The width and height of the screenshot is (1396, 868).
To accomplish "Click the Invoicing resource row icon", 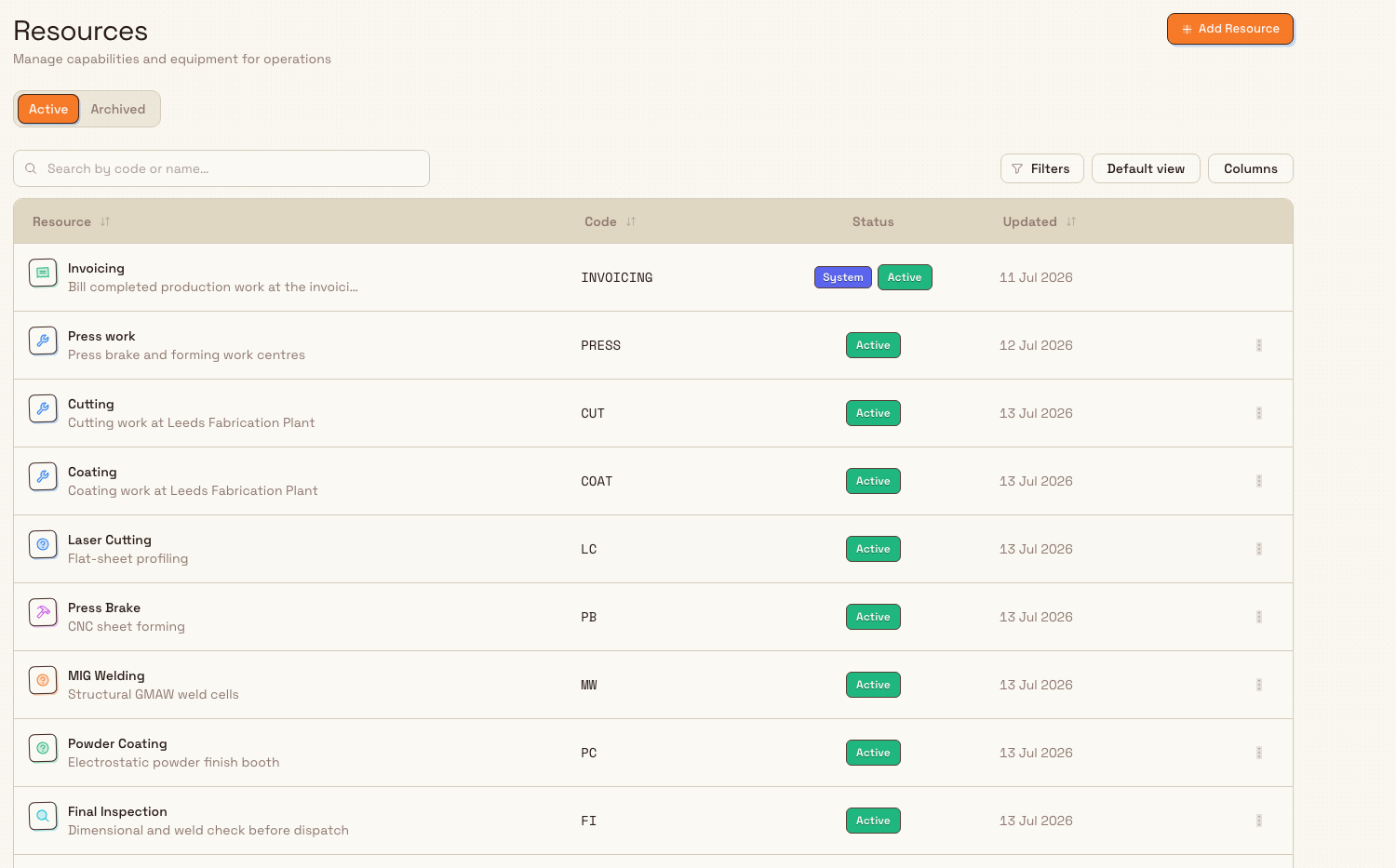I will click(43, 274).
